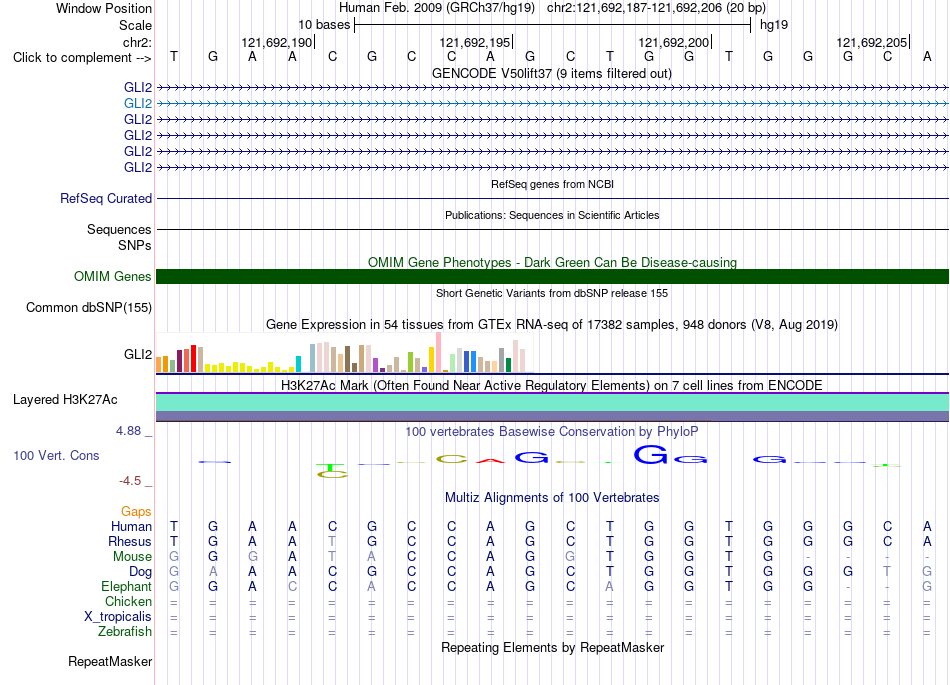Click the GTEx GLI2 expression bar chart
Image resolution: width=950 pixels, height=685 pixels.
coord(344,352)
